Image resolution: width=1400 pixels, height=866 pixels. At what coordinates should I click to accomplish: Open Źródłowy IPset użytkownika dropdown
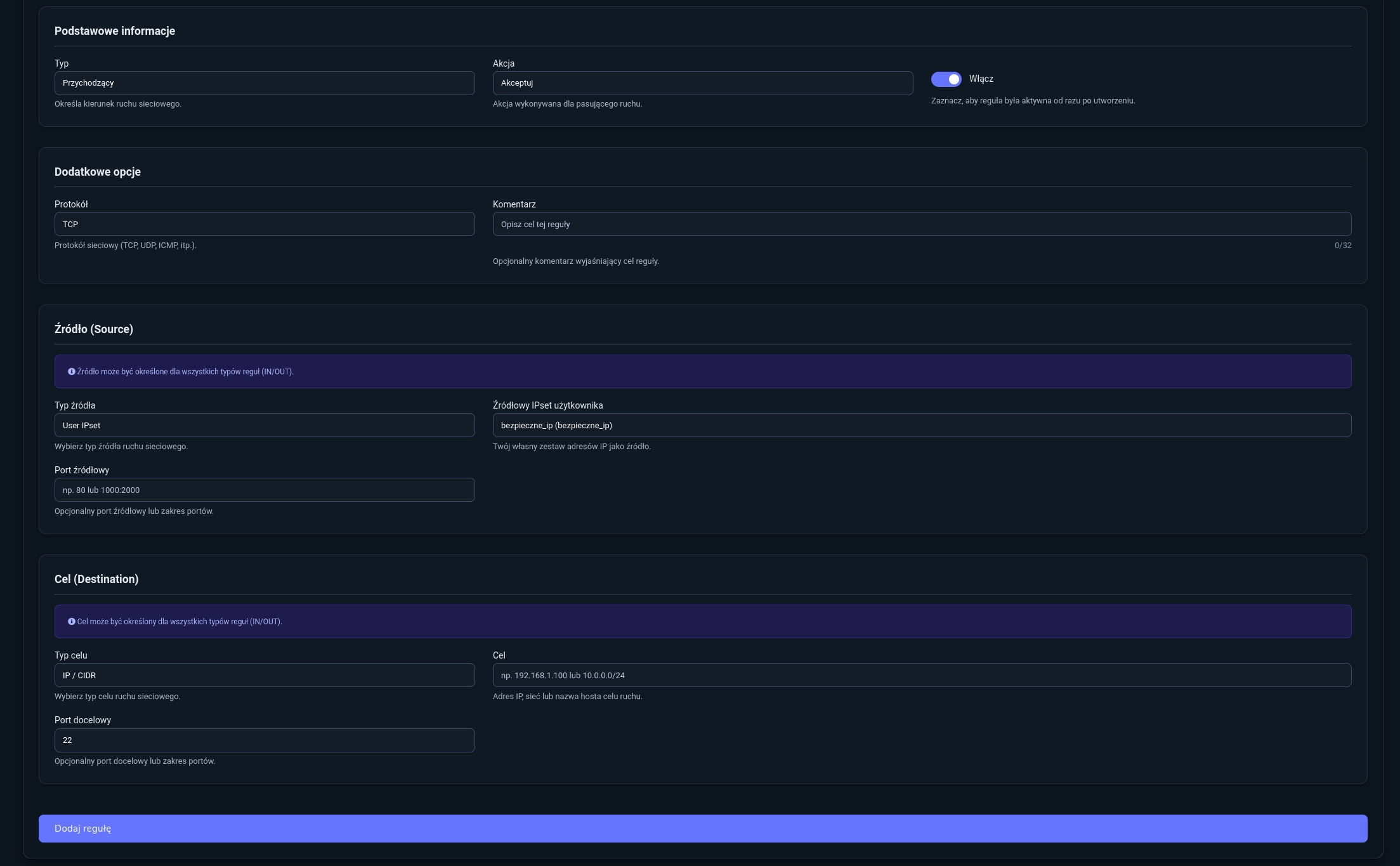(x=922, y=426)
